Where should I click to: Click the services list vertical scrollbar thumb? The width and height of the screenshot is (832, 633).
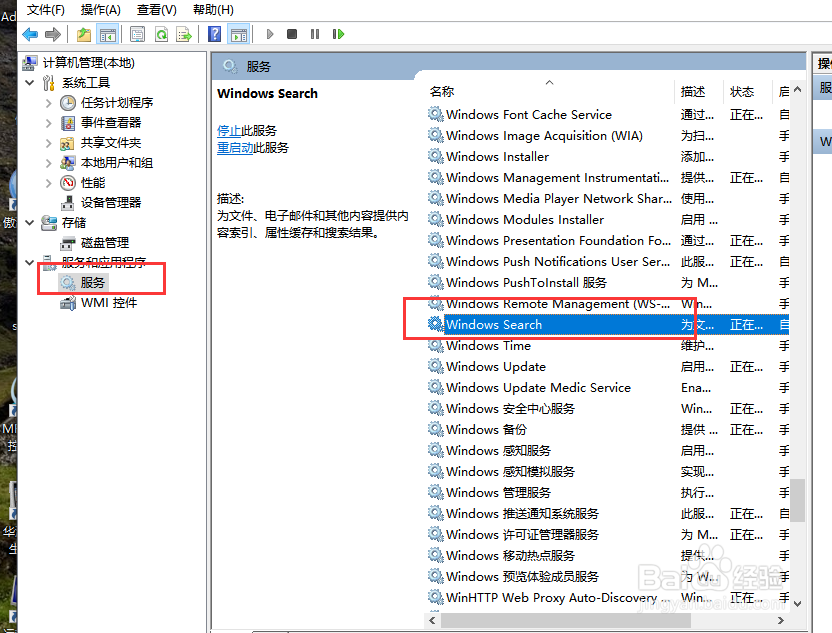797,500
